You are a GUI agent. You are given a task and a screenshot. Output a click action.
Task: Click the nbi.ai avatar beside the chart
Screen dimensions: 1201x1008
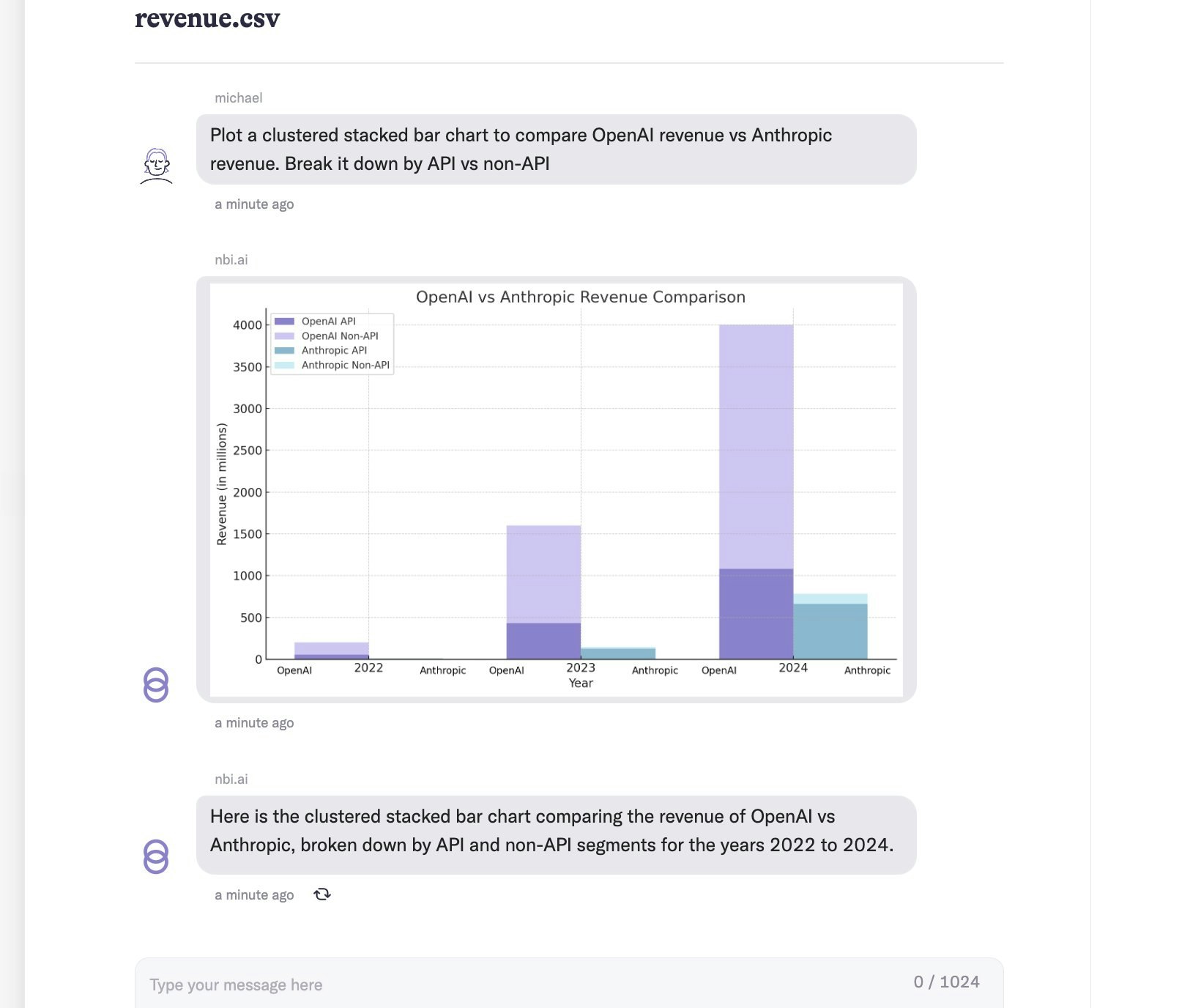tap(156, 685)
